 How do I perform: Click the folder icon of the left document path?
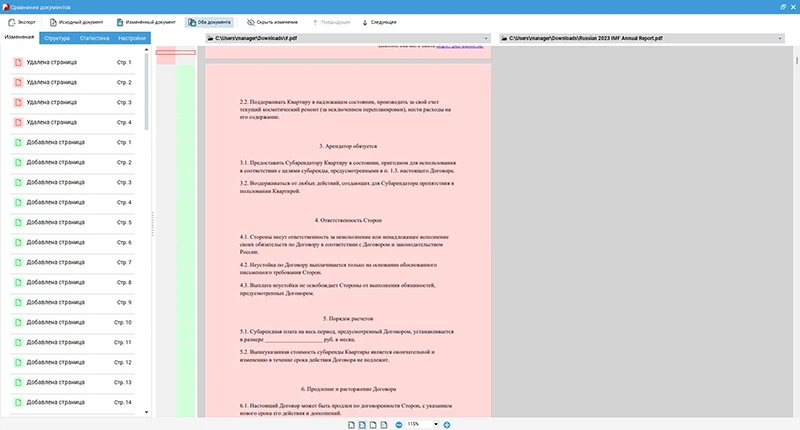click(210, 38)
